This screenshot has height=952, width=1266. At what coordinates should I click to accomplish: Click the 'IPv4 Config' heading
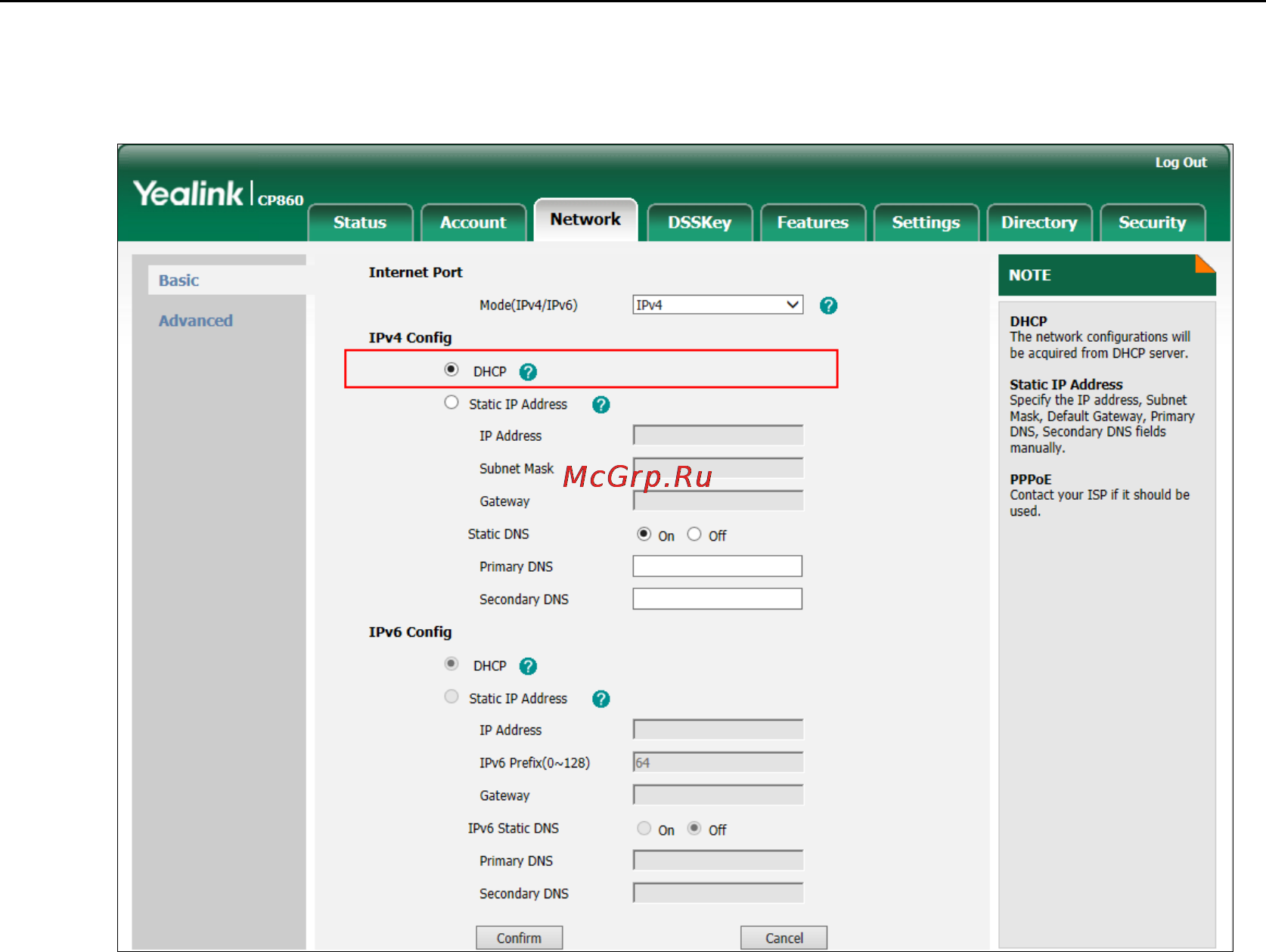tap(410, 338)
